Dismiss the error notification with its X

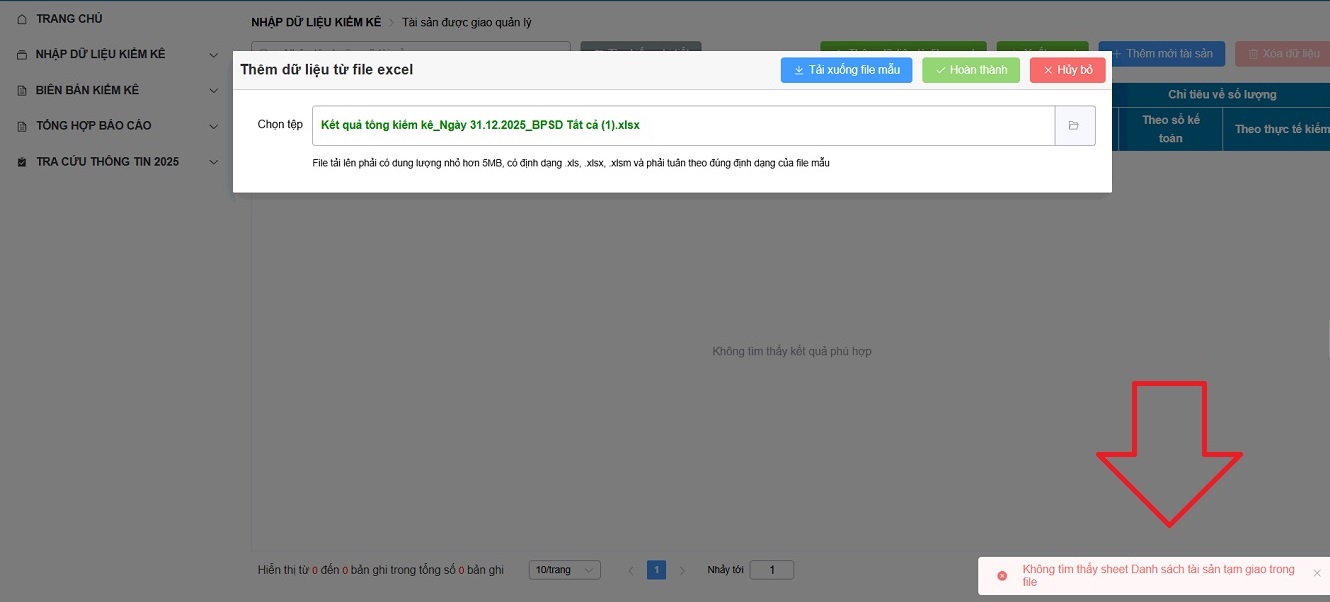1317,573
